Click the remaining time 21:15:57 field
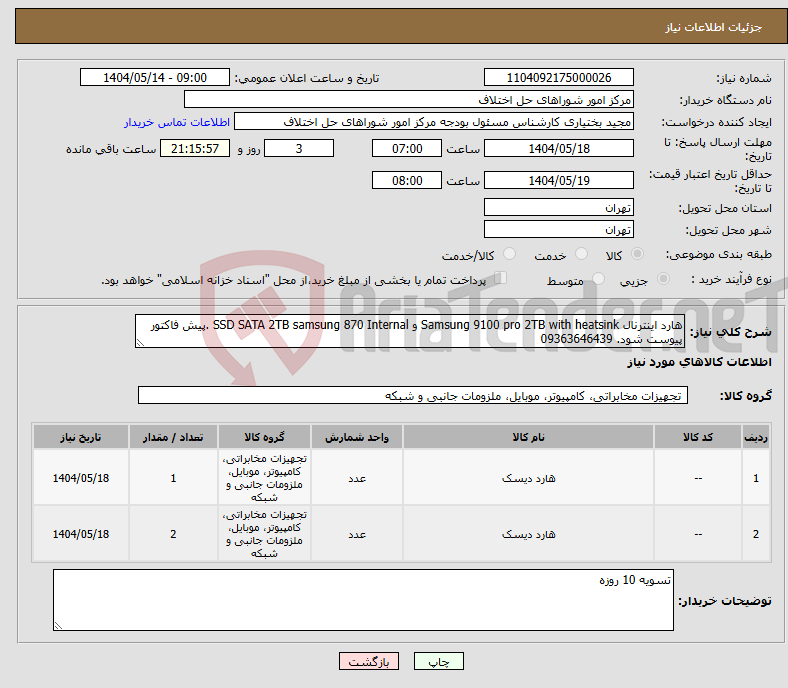Viewport: 788px width, 688px height. click(x=195, y=148)
